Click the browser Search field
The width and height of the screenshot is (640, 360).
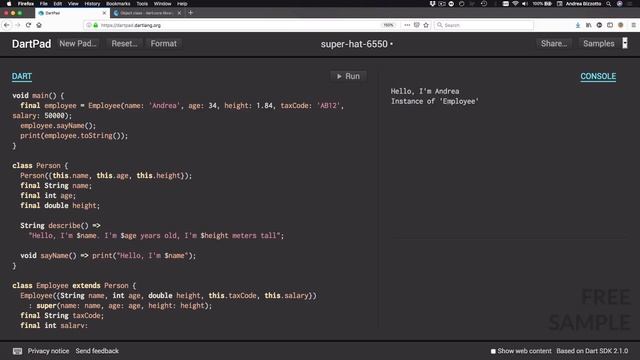tap(484, 25)
